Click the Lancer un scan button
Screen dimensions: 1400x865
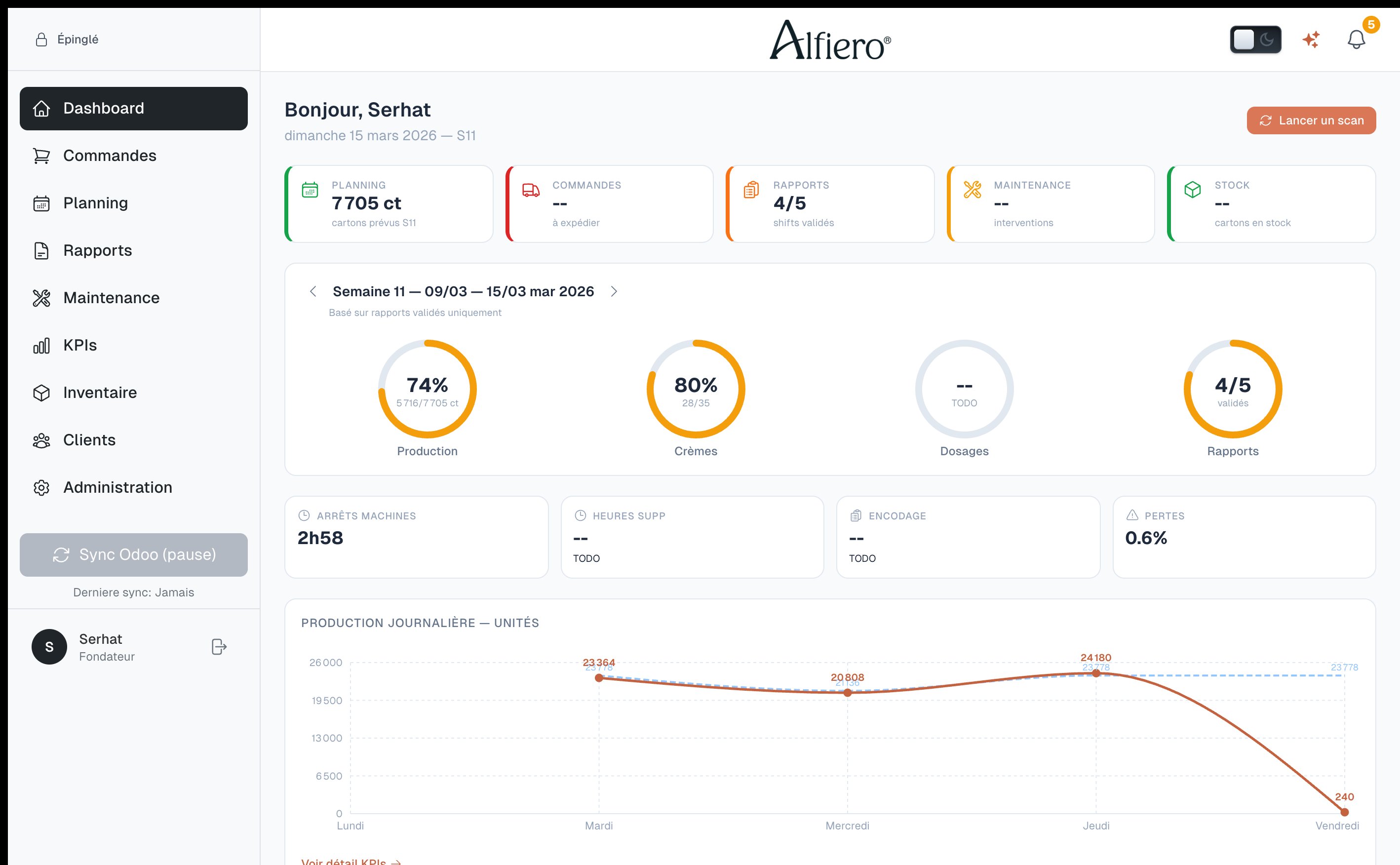click(1311, 120)
